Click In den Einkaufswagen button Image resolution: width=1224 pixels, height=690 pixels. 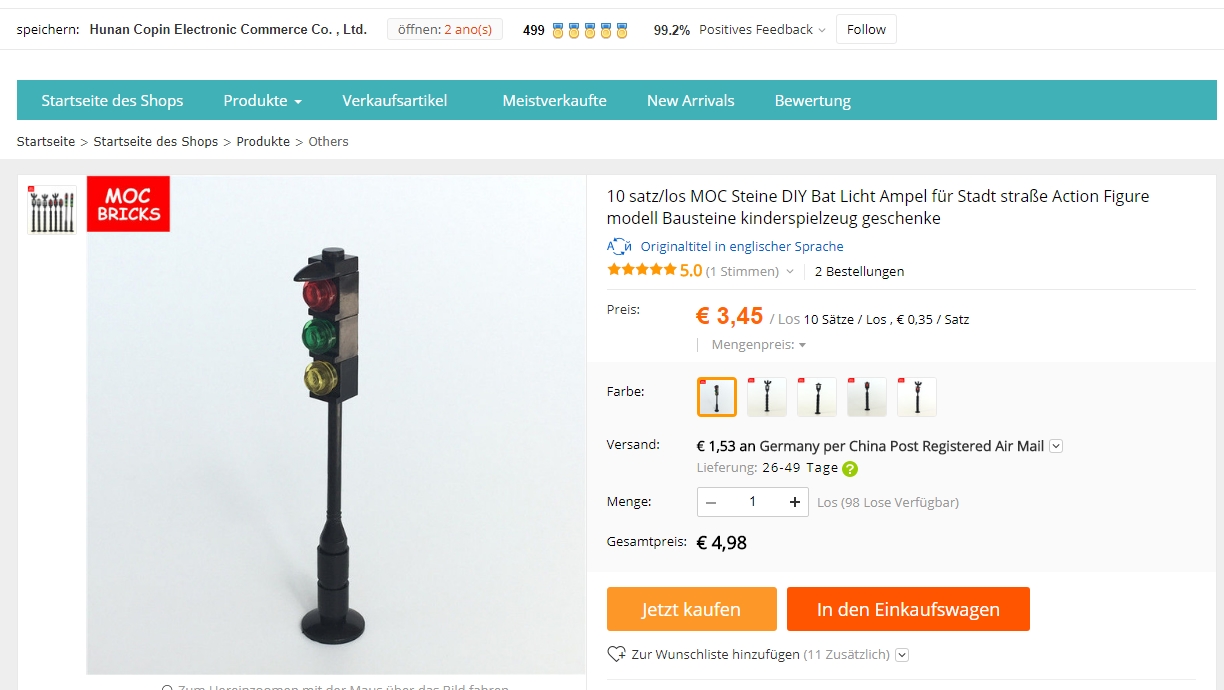pyautogui.click(x=908, y=609)
